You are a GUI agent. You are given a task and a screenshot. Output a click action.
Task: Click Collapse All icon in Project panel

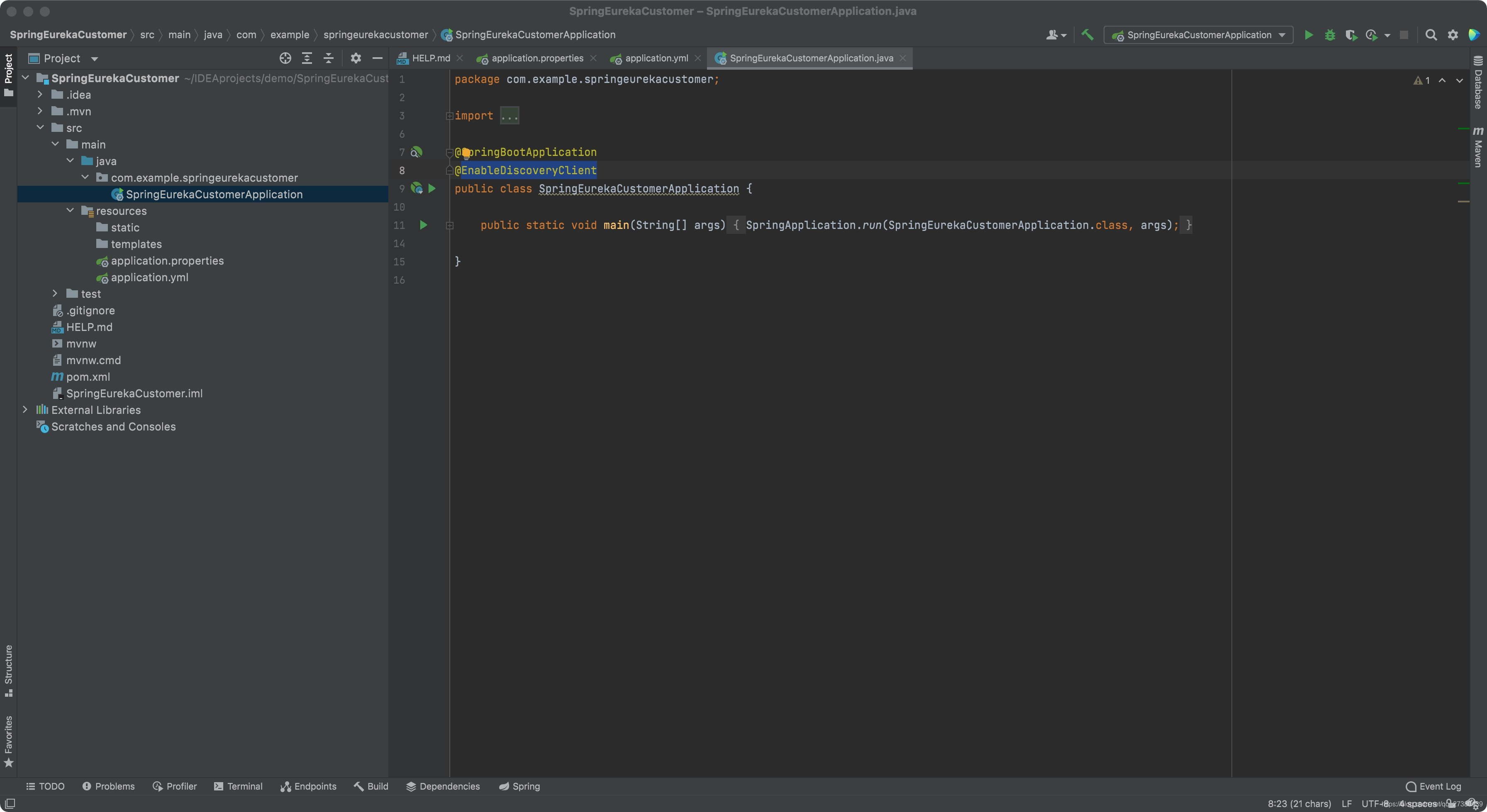click(329, 58)
